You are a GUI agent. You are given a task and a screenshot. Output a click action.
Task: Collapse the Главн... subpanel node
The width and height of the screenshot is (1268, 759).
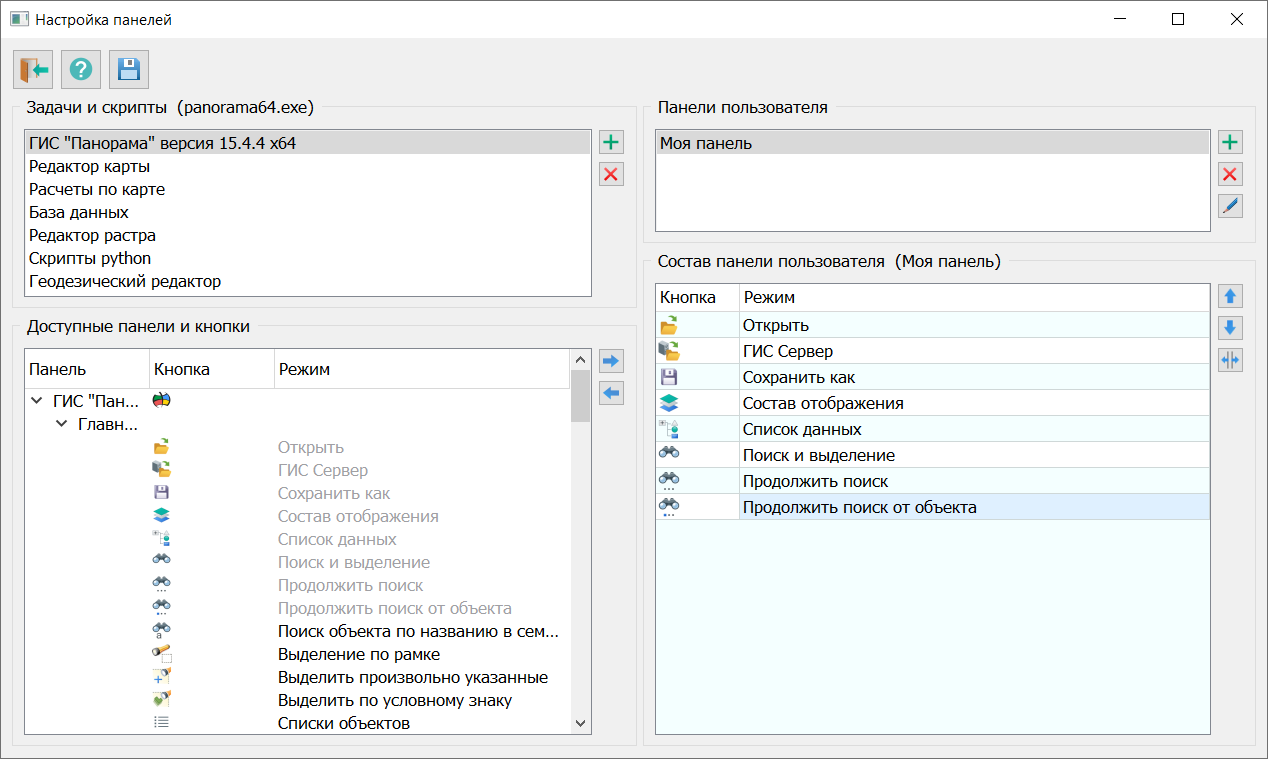(60, 424)
